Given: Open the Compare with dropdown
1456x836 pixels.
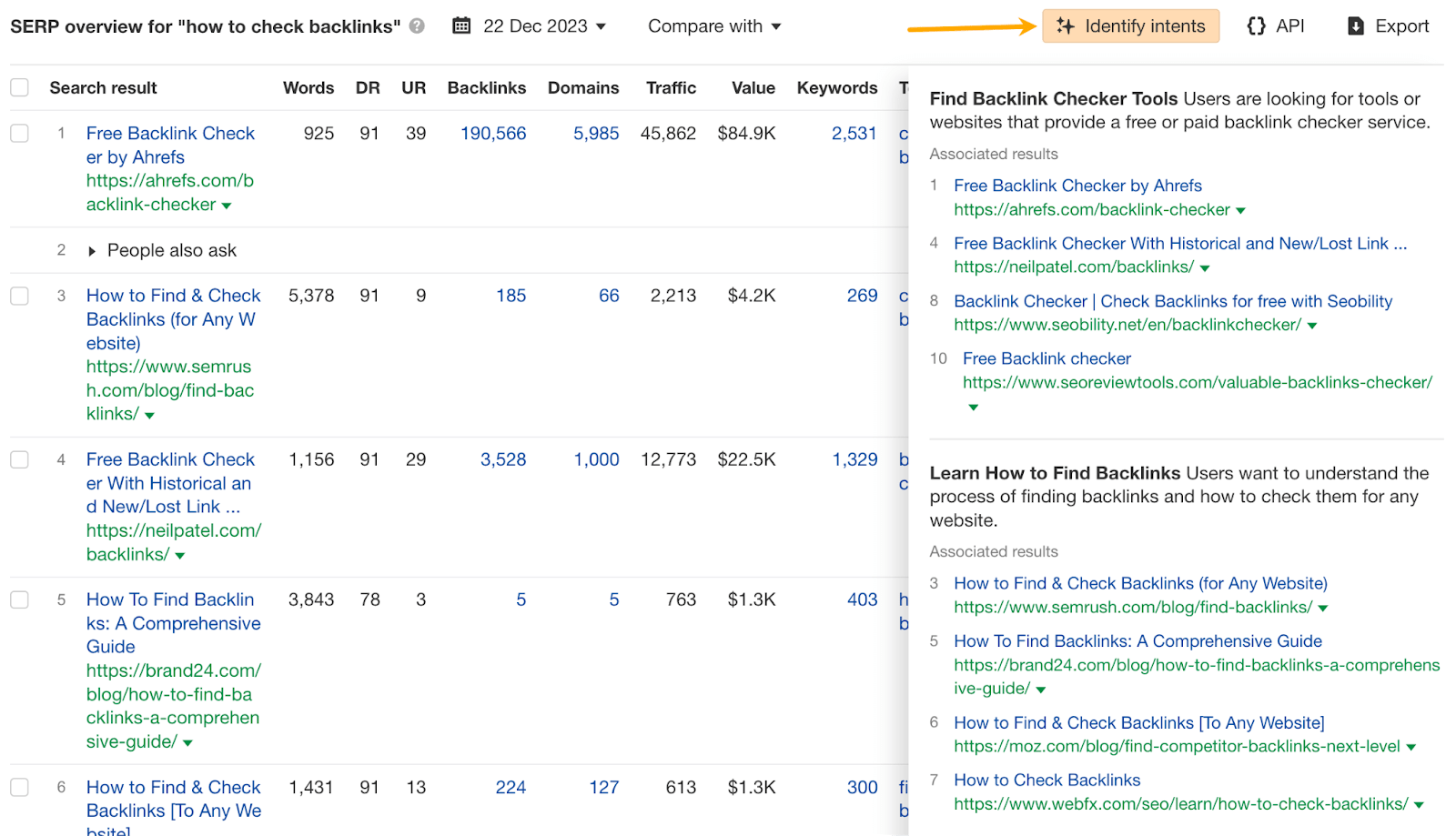Looking at the screenshot, I should point(715,25).
